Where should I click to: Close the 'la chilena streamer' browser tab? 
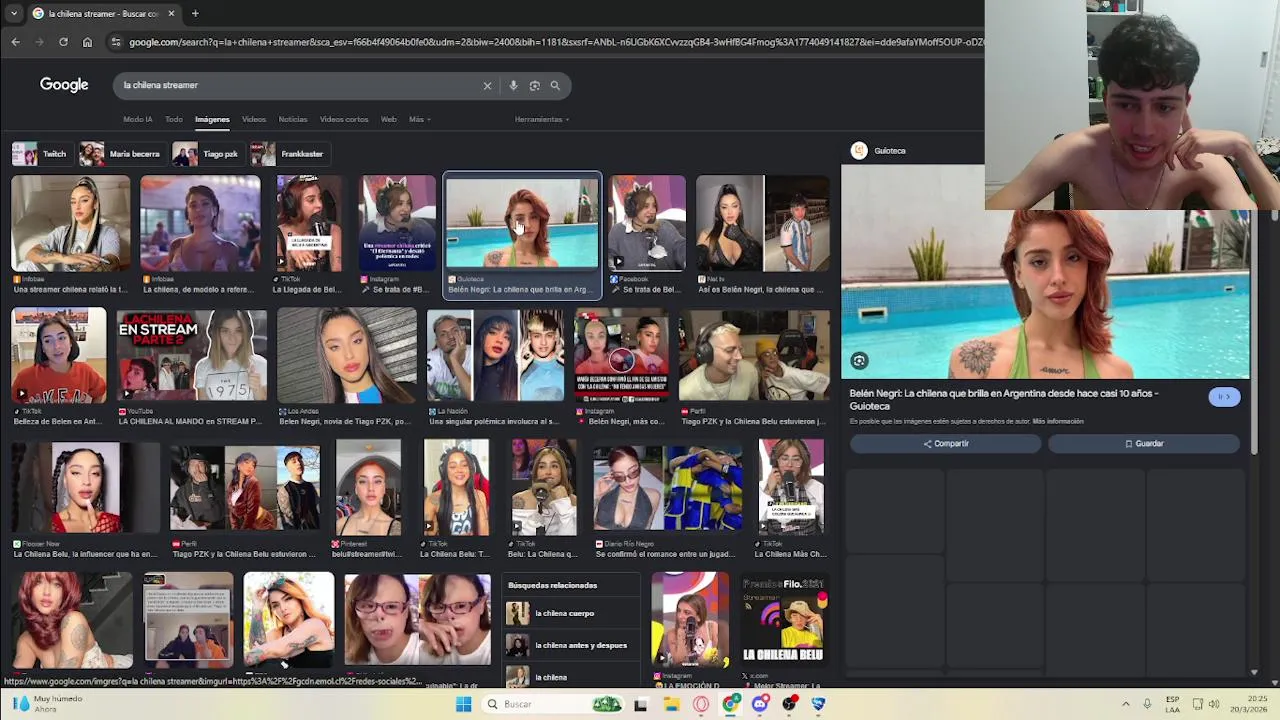[x=171, y=13]
